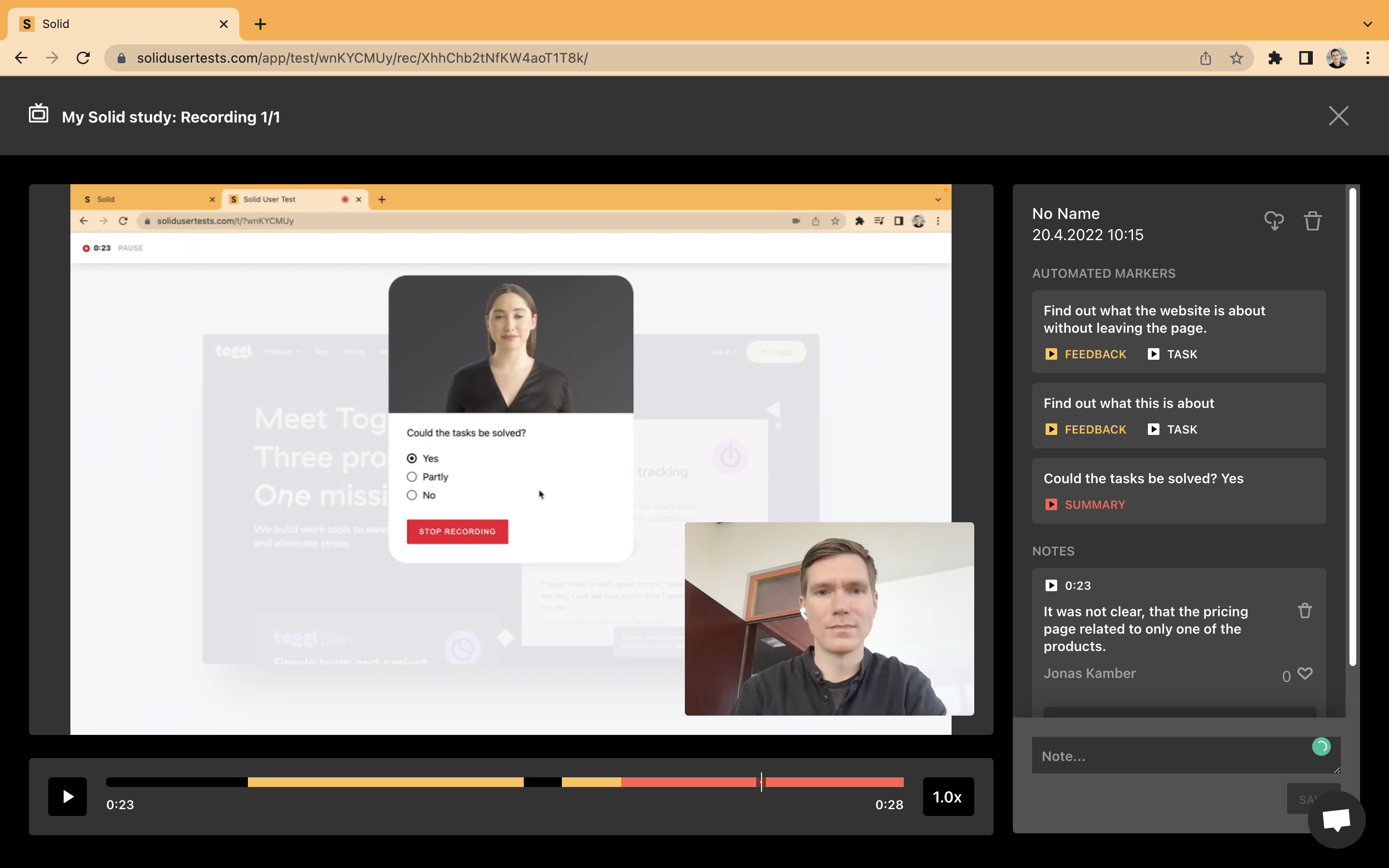Scrub the timeline near the 0:23 position
This screenshot has height=868, width=1389.
tap(762, 781)
